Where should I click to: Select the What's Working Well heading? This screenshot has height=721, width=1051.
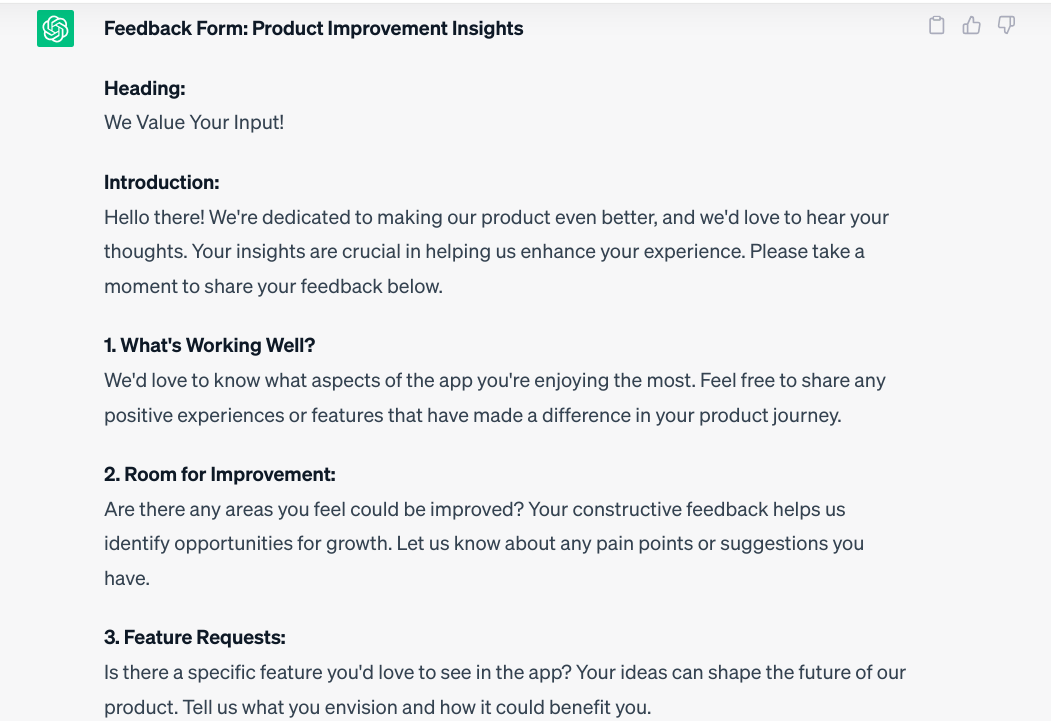[209, 344]
